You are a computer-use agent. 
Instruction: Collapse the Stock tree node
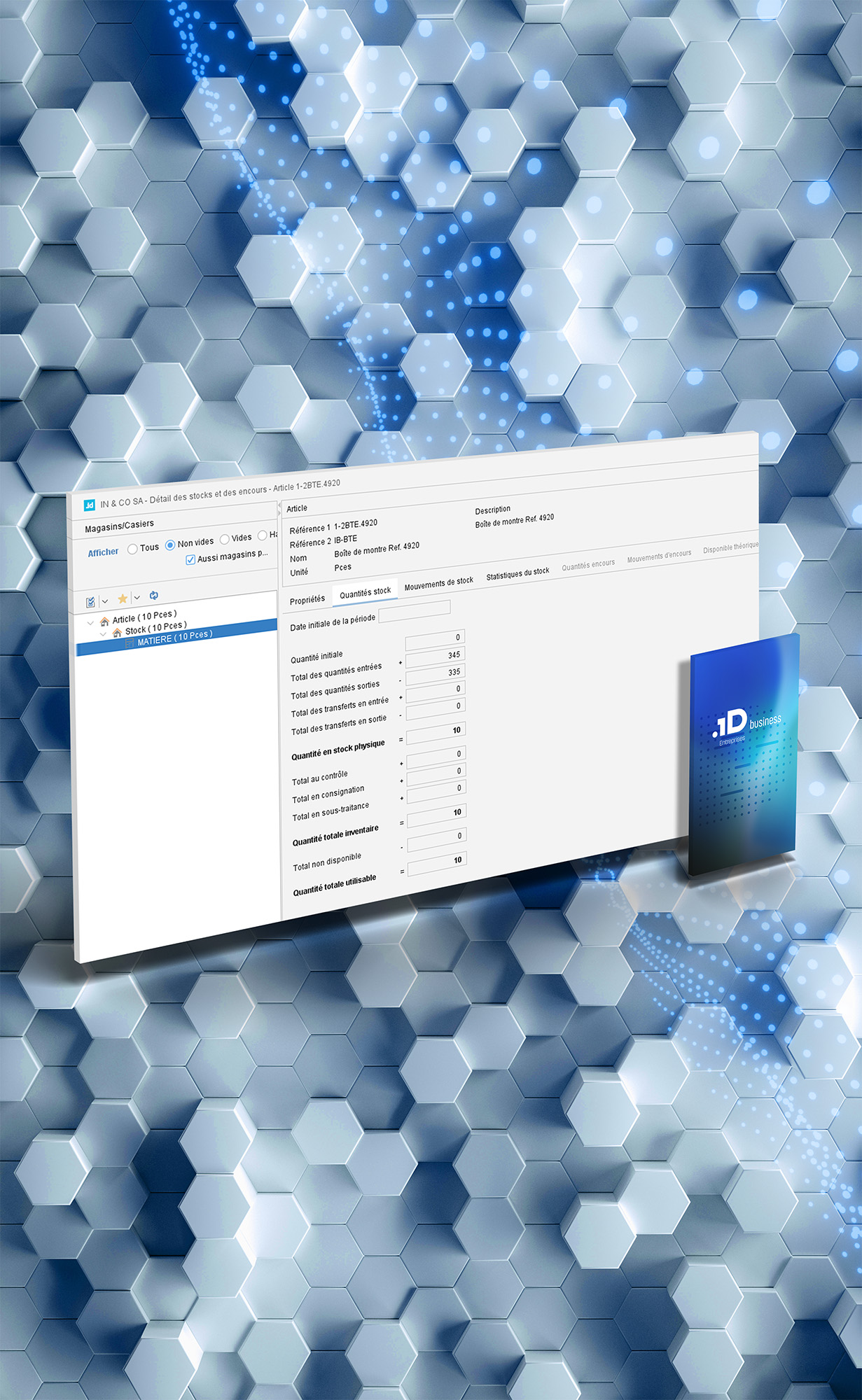[104, 633]
